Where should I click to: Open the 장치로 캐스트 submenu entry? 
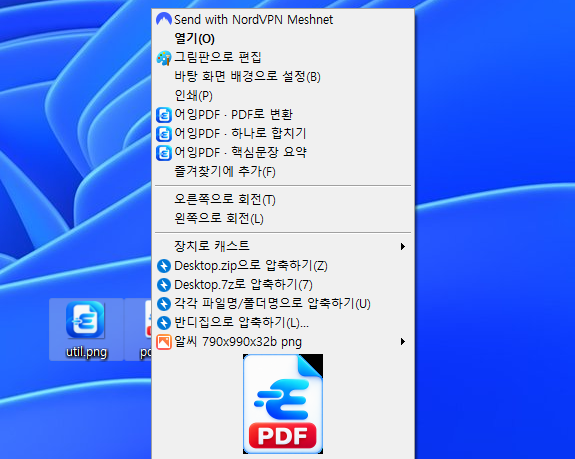[283, 246]
